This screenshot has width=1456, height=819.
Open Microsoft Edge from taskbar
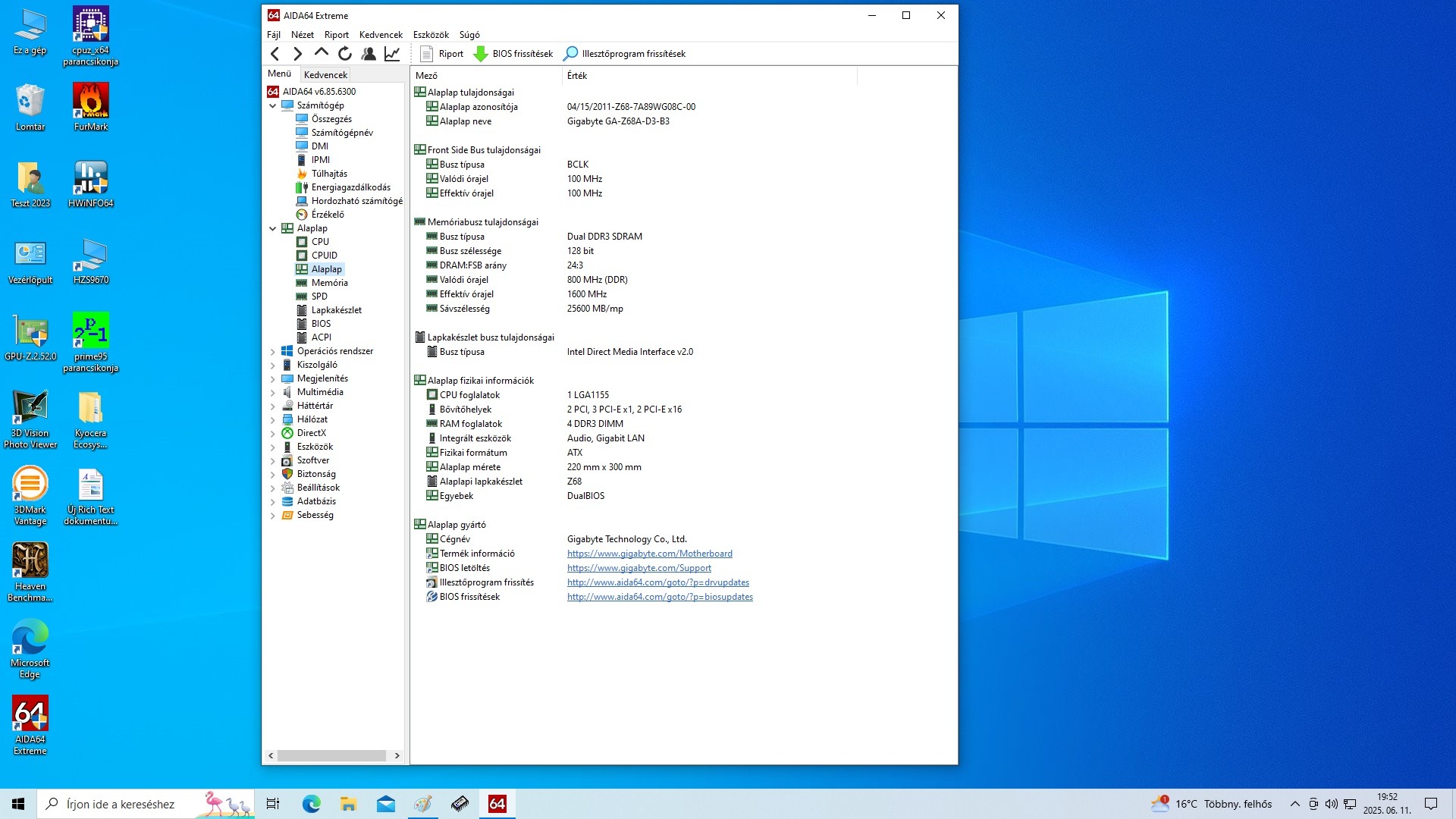tap(311, 804)
